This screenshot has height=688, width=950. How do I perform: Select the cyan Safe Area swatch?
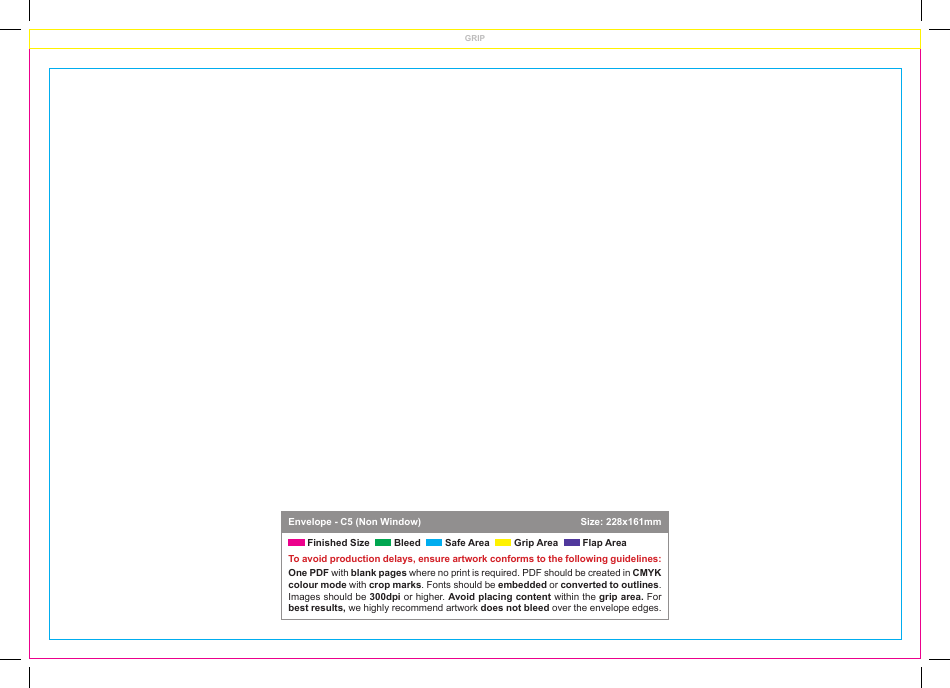(434, 542)
